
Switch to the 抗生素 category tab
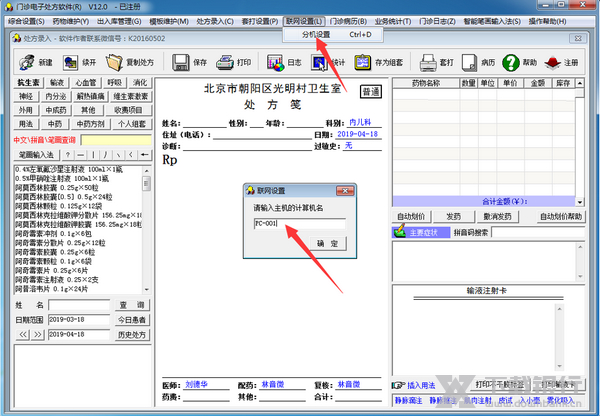pos(28,82)
